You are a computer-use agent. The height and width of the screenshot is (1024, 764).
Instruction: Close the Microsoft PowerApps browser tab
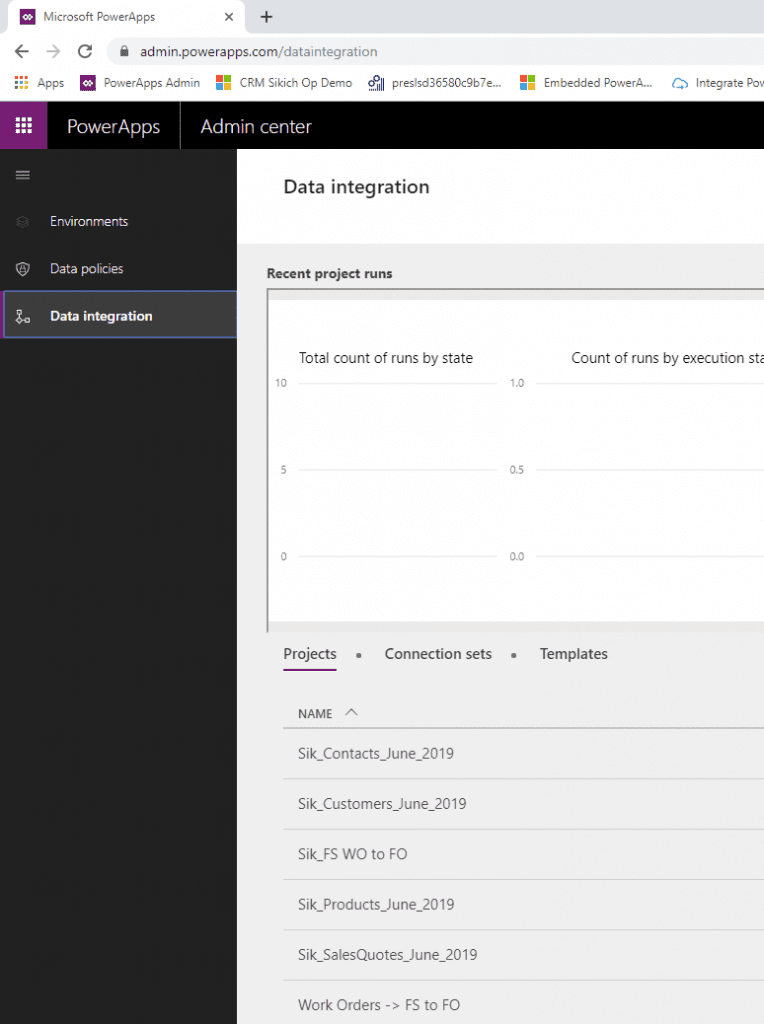pyautogui.click(x=229, y=17)
